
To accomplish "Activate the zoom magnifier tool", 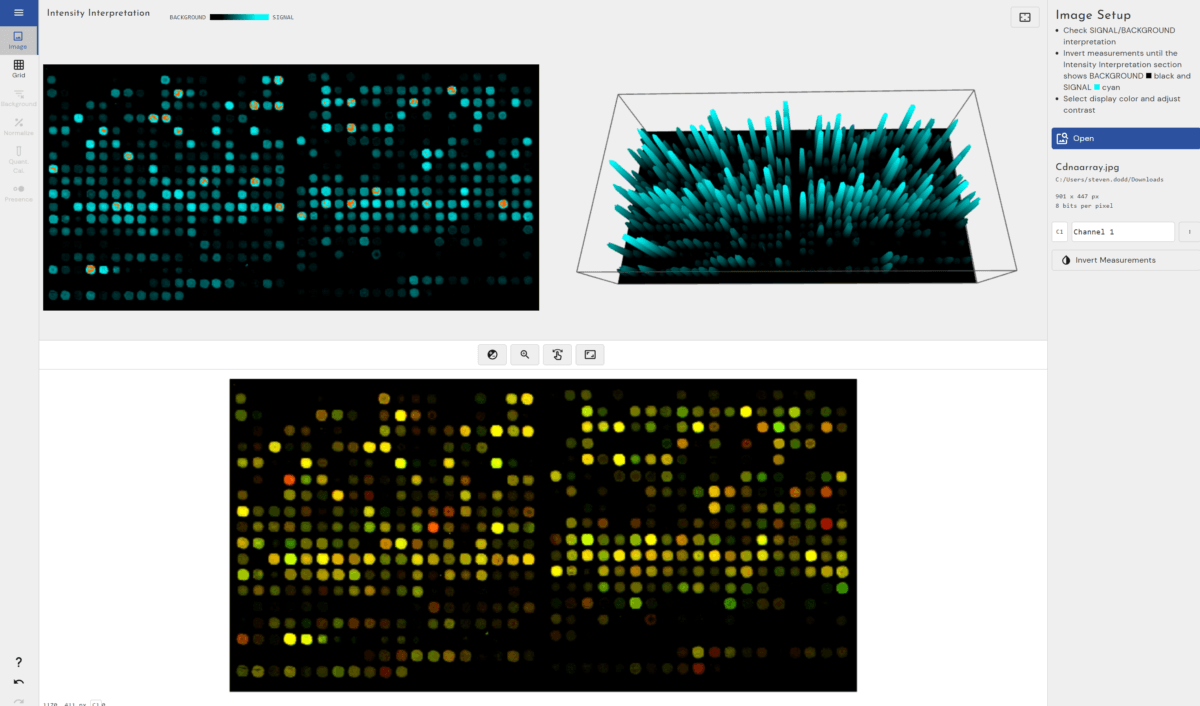I will pos(524,354).
